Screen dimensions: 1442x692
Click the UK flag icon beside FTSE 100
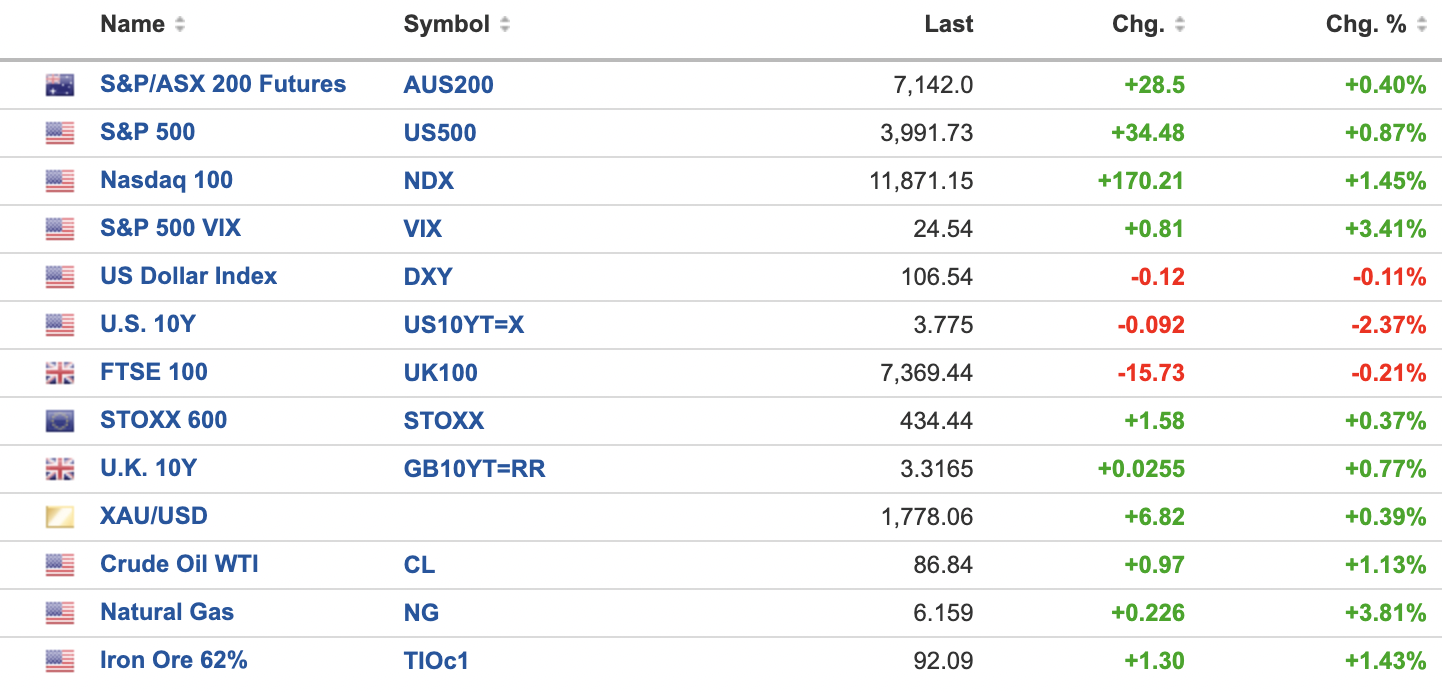pos(60,373)
